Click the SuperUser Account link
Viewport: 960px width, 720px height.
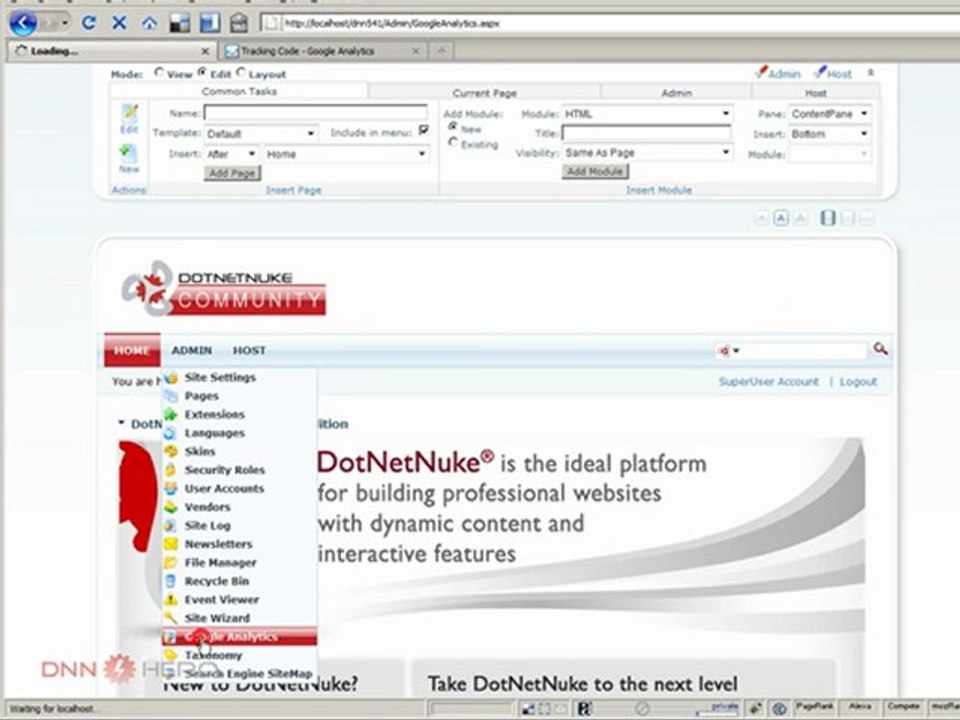tap(768, 381)
